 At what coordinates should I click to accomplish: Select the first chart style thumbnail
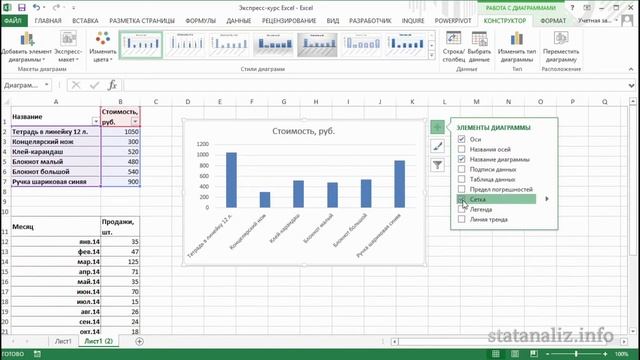(x=141, y=44)
